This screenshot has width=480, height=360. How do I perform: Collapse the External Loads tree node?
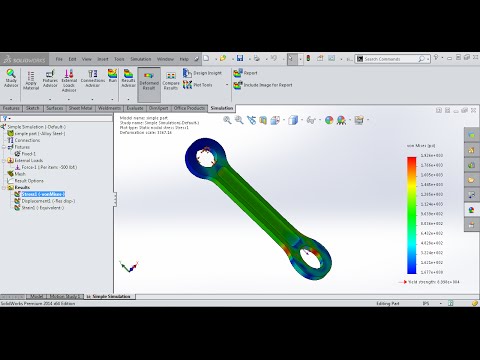click(4, 160)
